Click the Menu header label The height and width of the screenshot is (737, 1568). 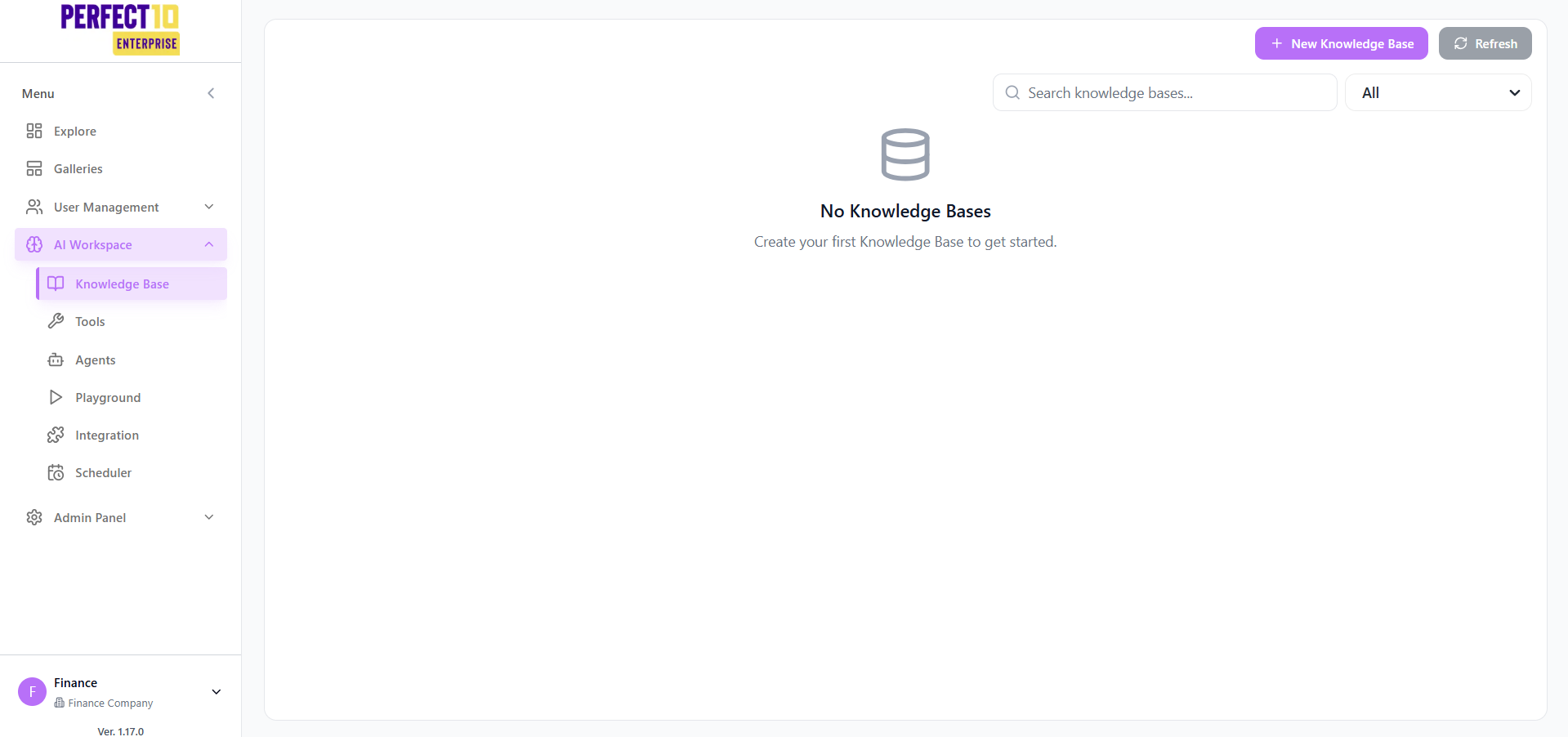pyautogui.click(x=38, y=93)
